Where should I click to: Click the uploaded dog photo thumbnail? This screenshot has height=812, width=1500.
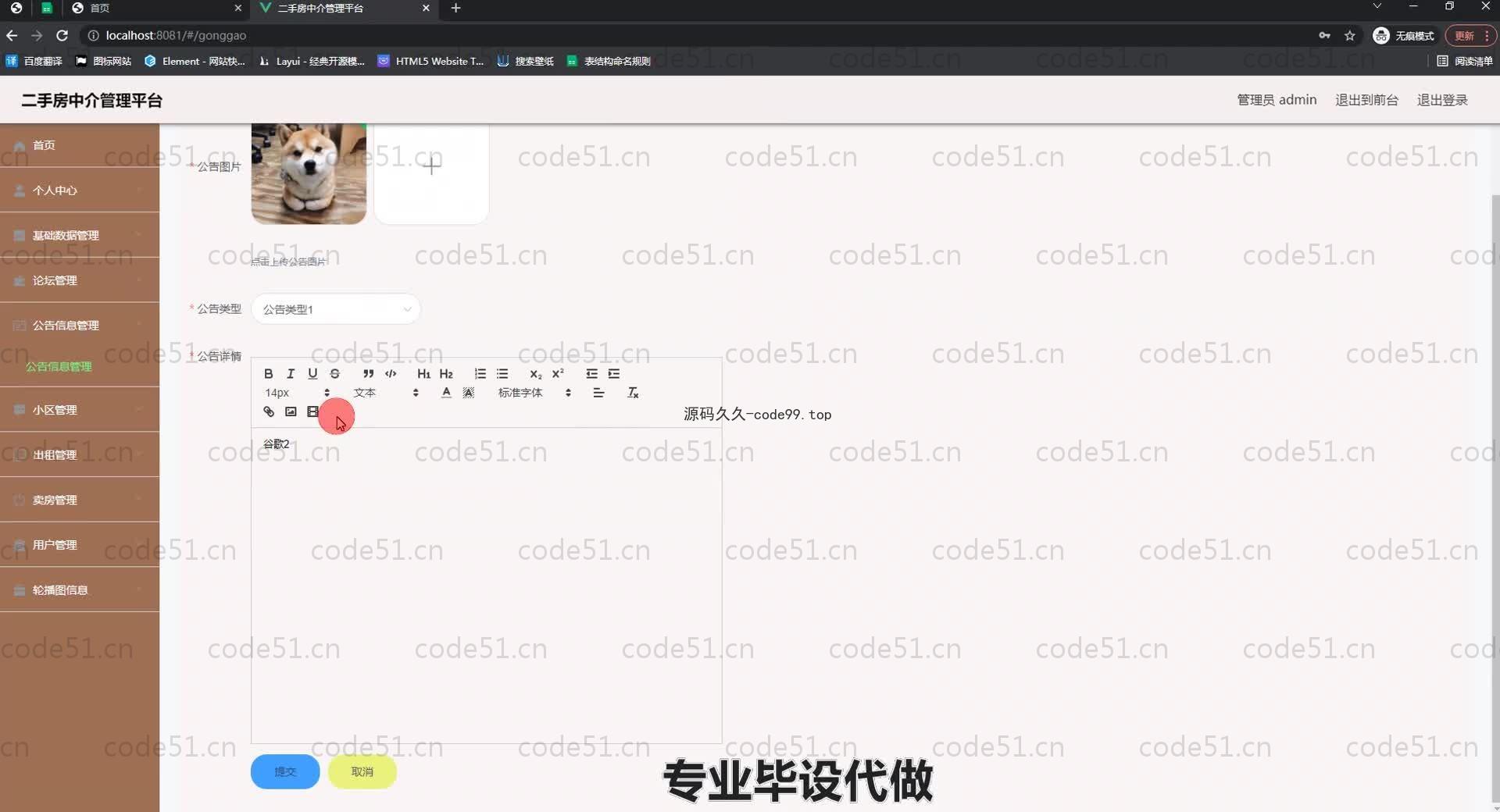point(309,173)
